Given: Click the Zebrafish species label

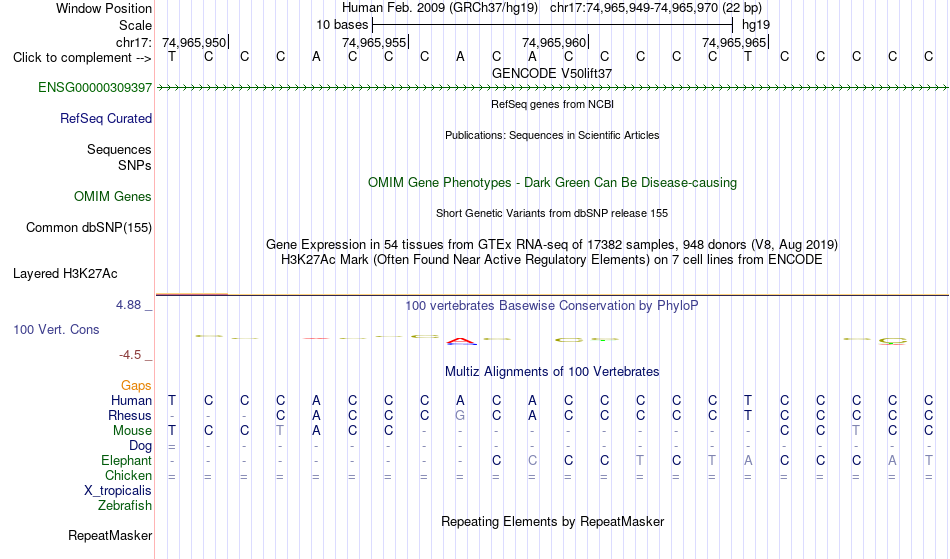Looking at the screenshot, I should click(x=125, y=506).
